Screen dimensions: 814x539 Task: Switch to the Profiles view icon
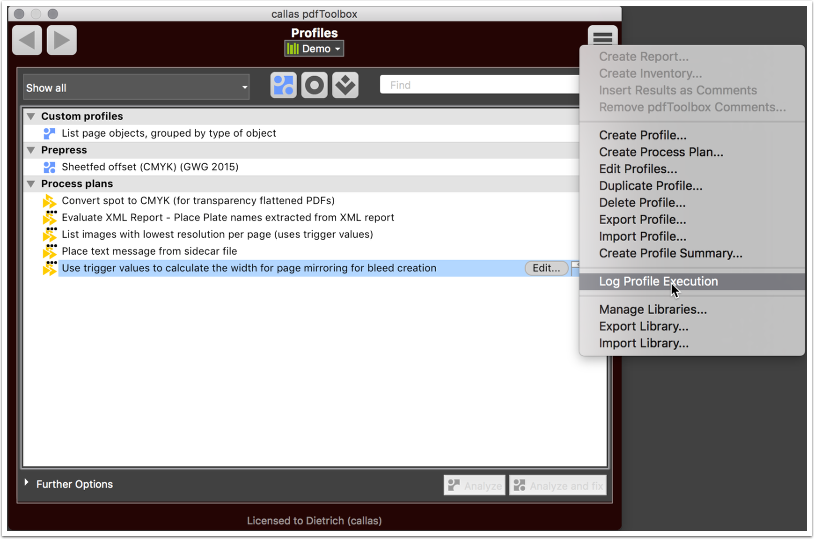(x=283, y=85)
